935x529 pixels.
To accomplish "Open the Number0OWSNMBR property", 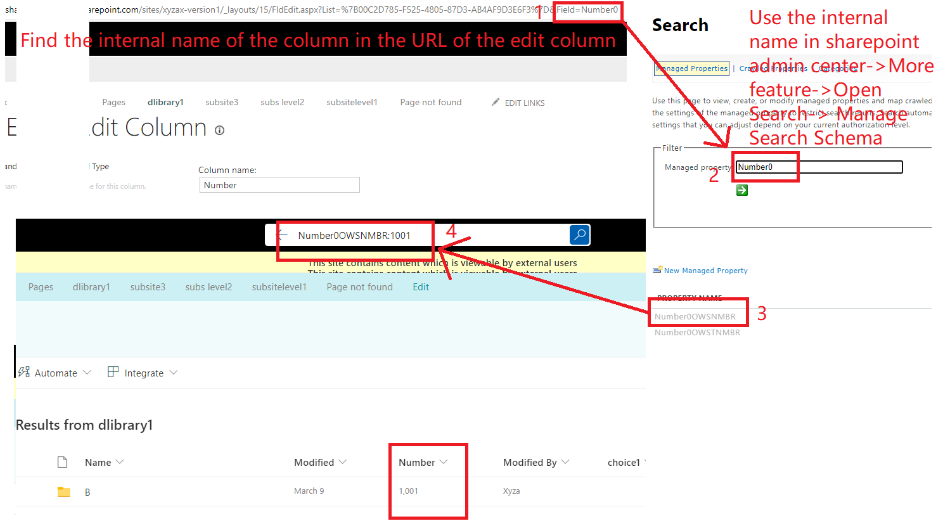I will tap(695, 317).
